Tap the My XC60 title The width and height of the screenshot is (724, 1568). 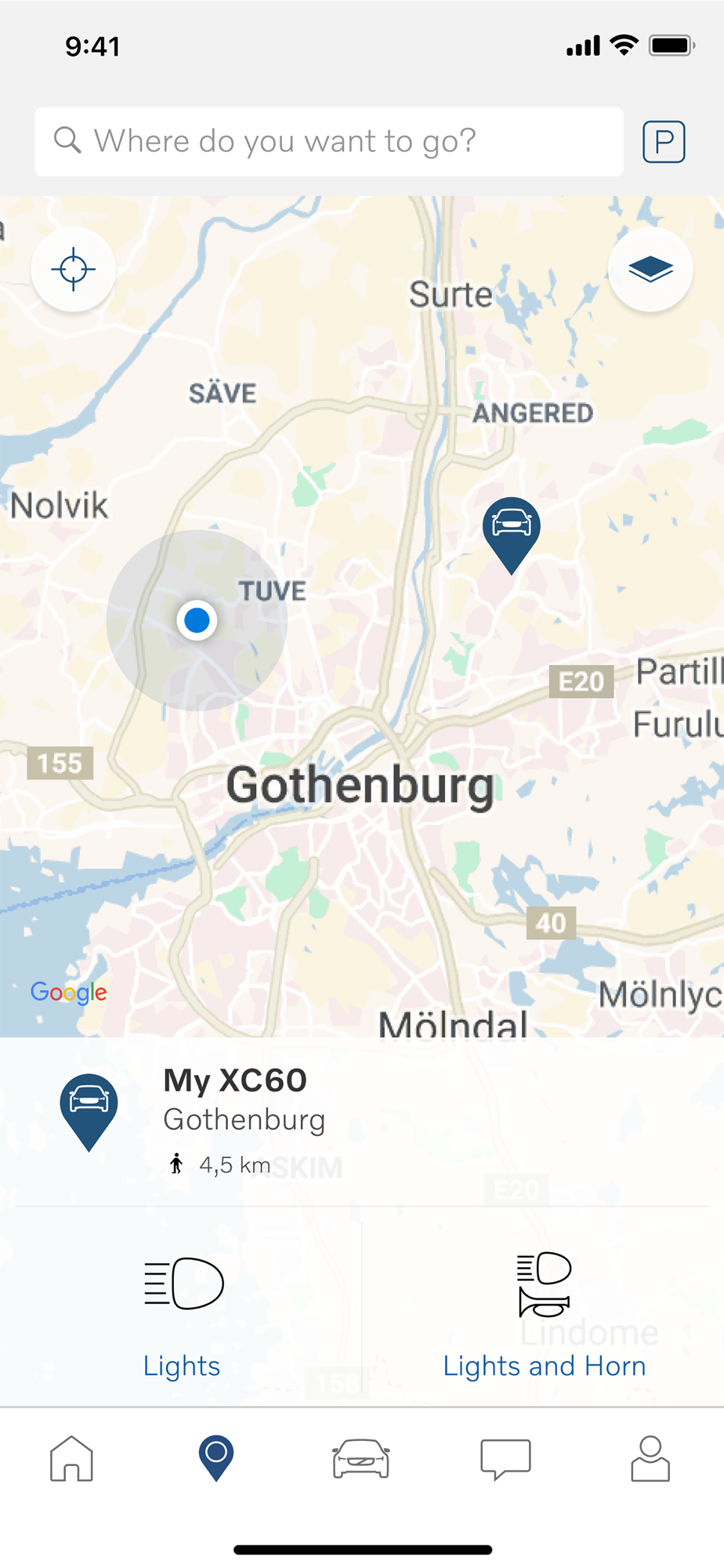[235, 1080]
